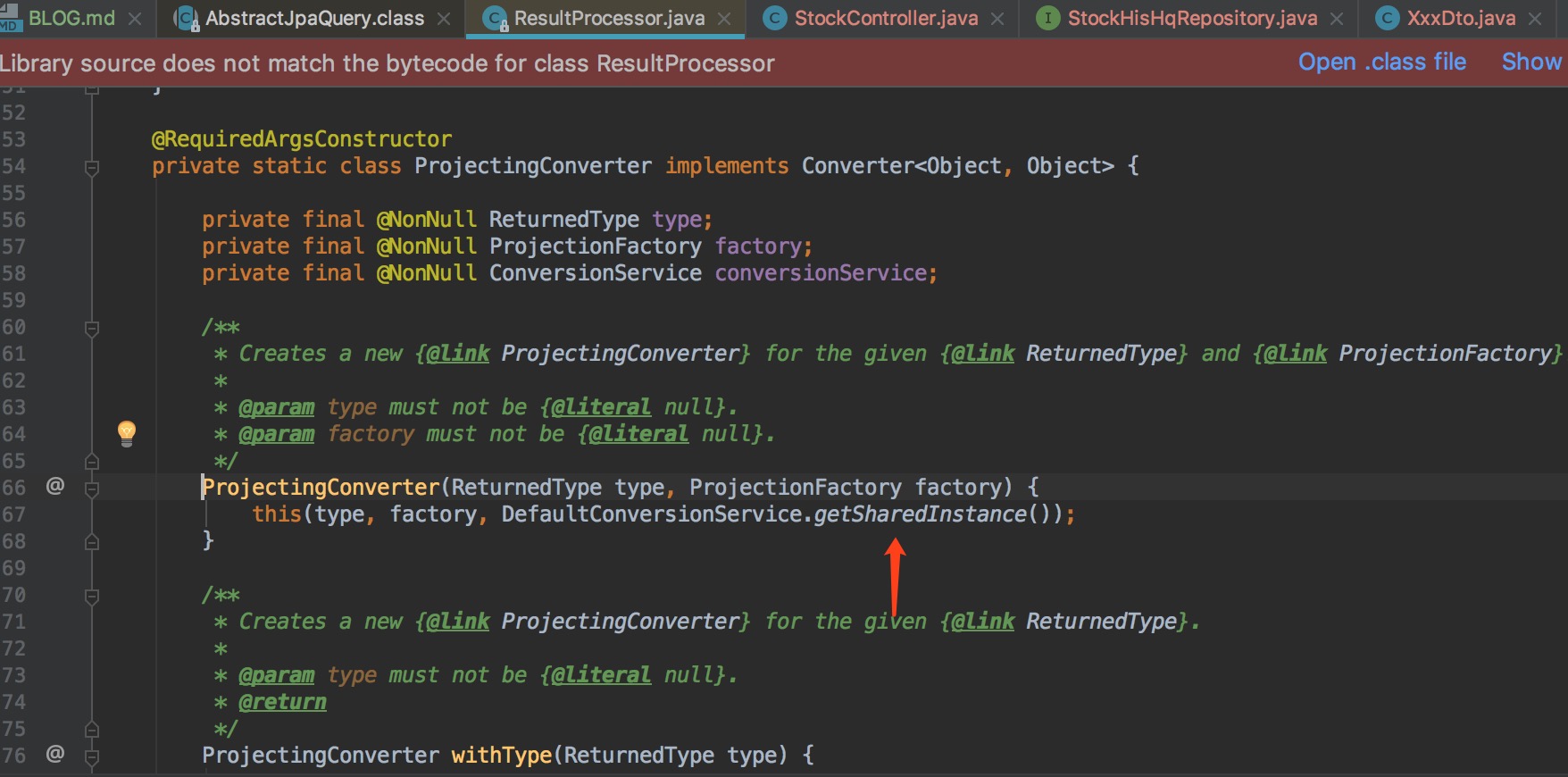Click the withType method name on line 76
This screenshot has height=777, width=1568.
click(x=501, y=756)
